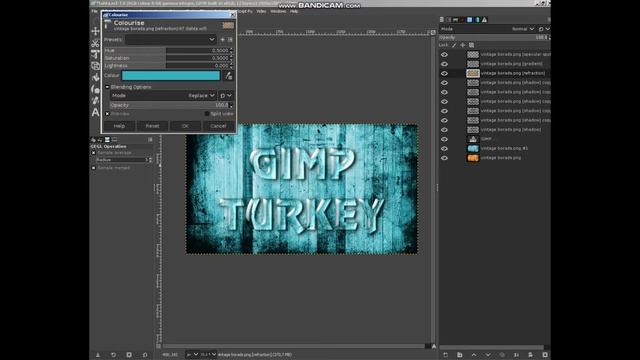Delete tool options preset icon
640x360 pixels.
129,355
